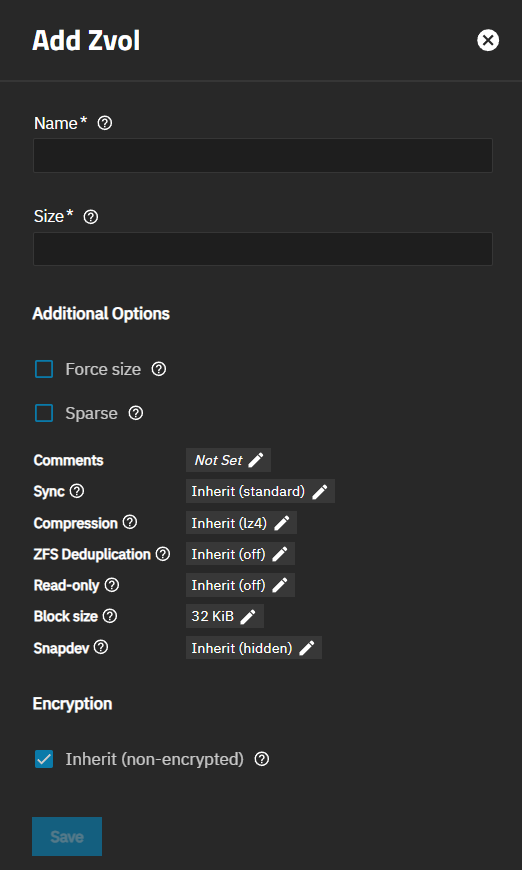Show help for Sparse option
The width and height of the screenshot is (522, 870).
[x=136, y=413]
